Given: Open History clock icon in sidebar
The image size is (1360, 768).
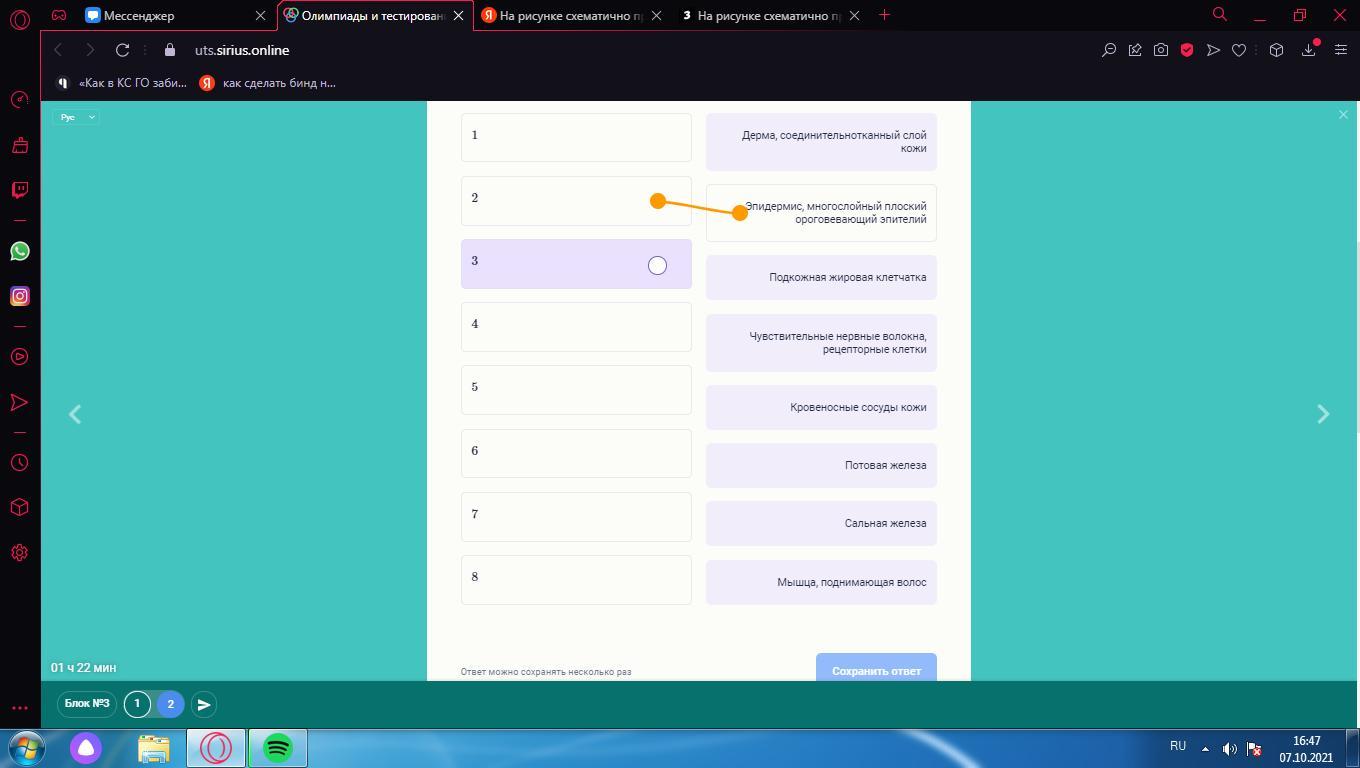Looking at the screenshot, I should (x=19, y=463).
